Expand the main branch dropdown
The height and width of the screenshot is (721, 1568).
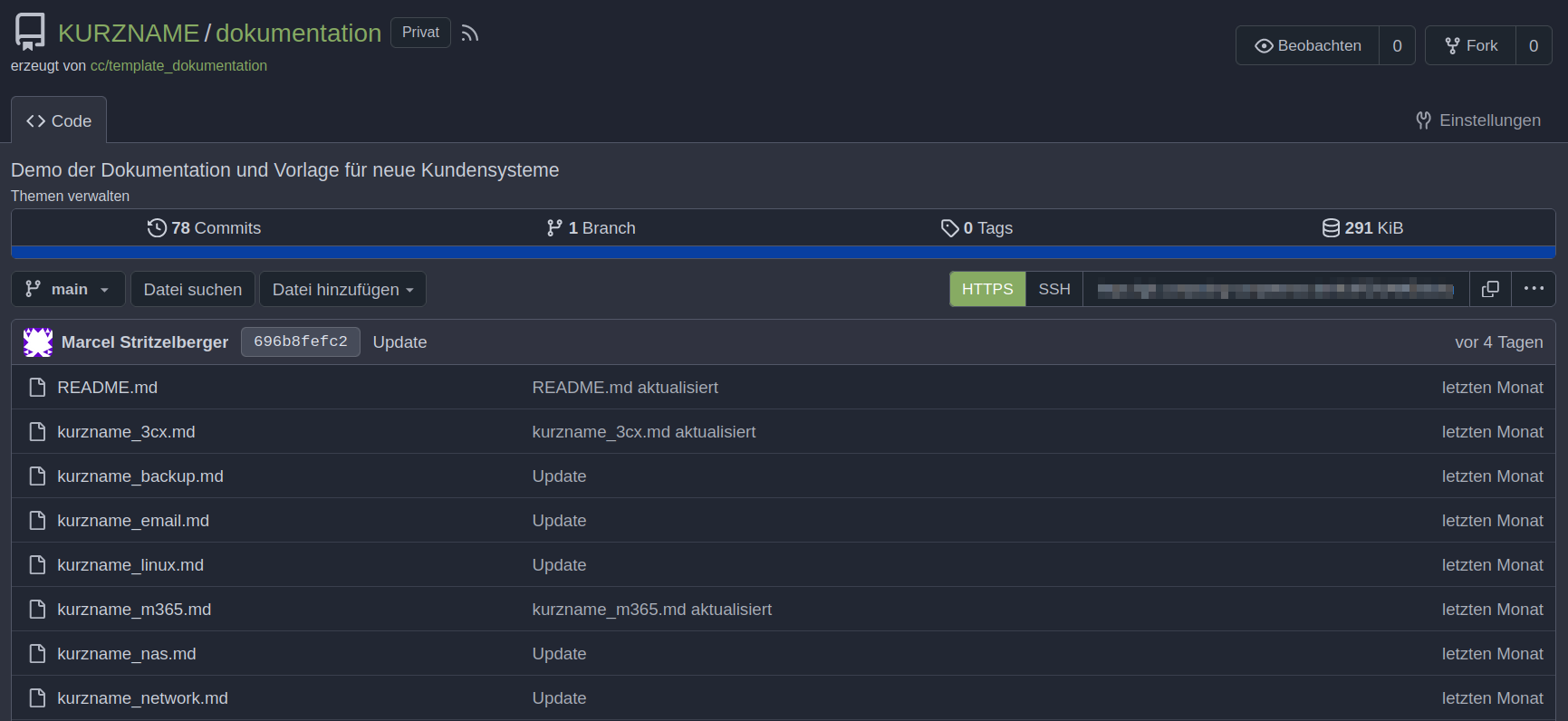[68, 289]
